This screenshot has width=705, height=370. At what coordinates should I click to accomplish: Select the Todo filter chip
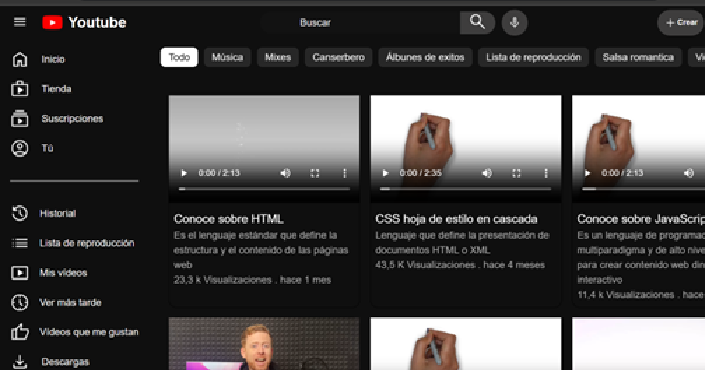point(179,58)
